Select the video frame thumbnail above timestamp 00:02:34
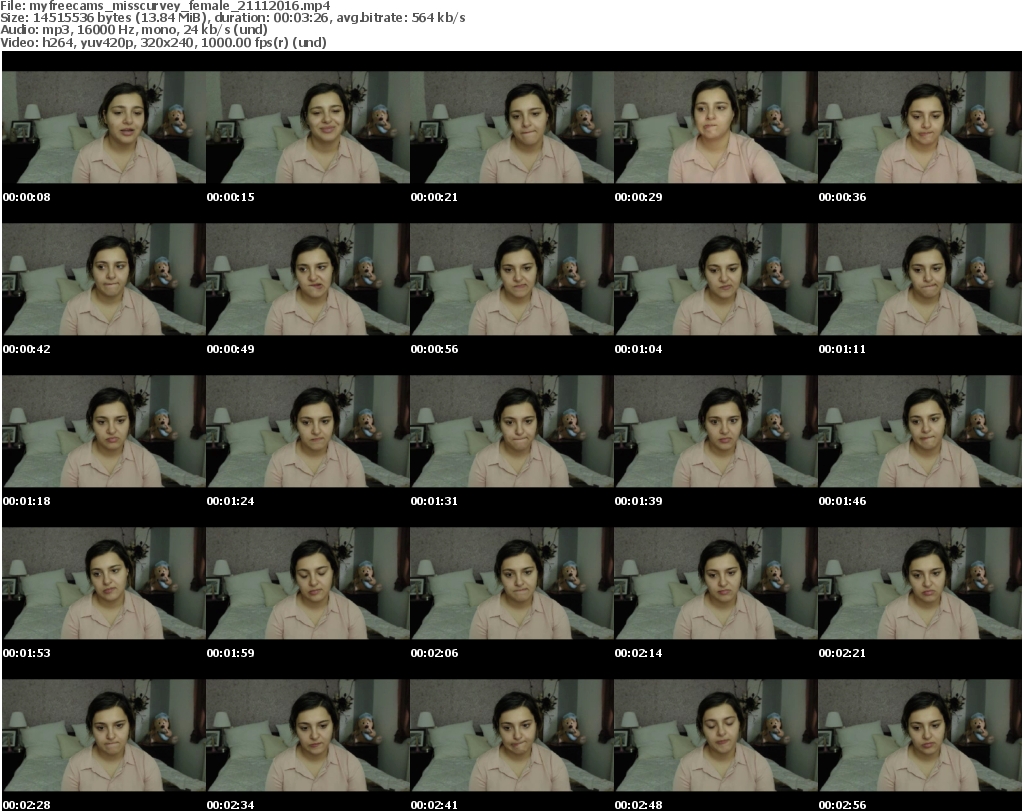The image size is (1024, 811). 308,735
